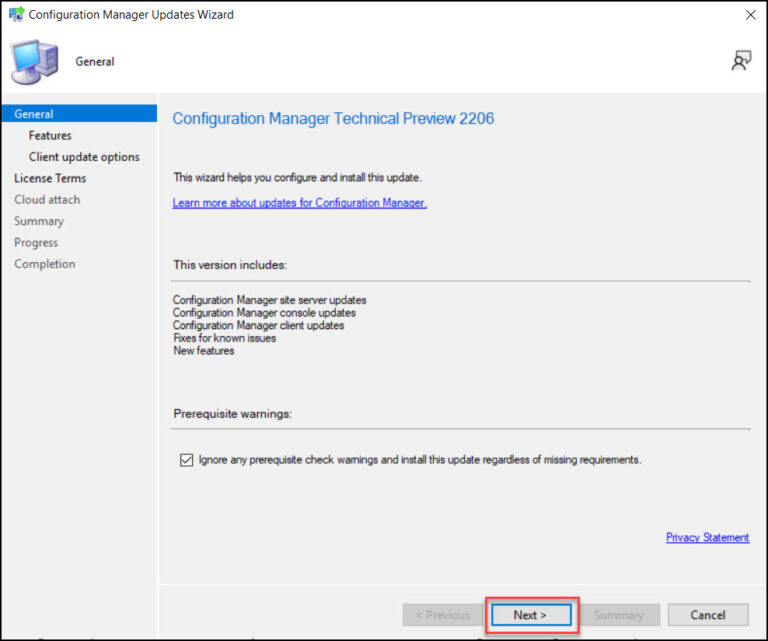This screenshot has width=768, height=641.
Task: Click 'Configuration Manager site server updates' line
Action: pyautogui.click(x=269, y=300)
